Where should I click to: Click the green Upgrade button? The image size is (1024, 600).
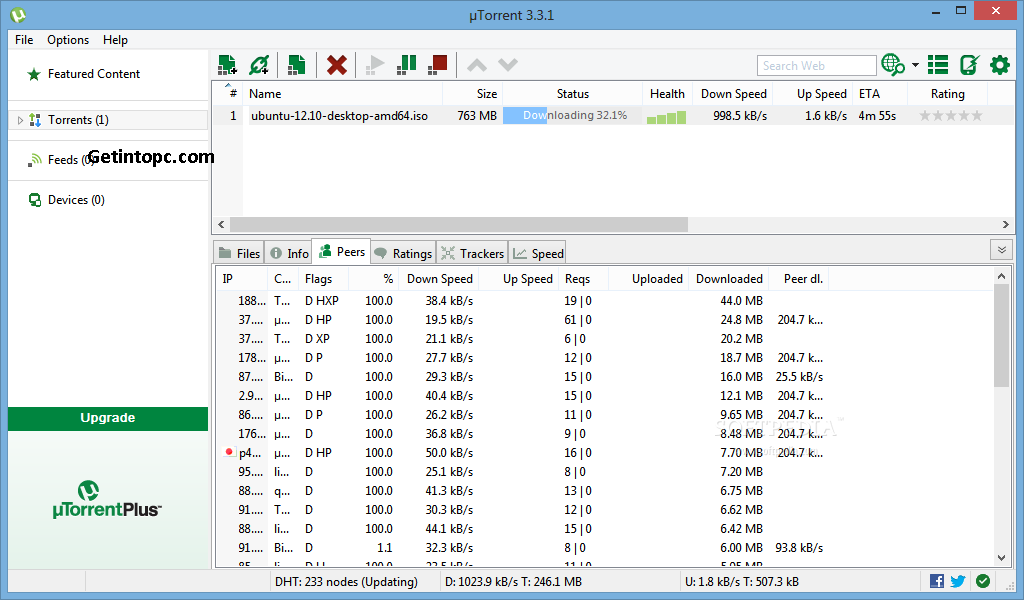pos(108,418)
